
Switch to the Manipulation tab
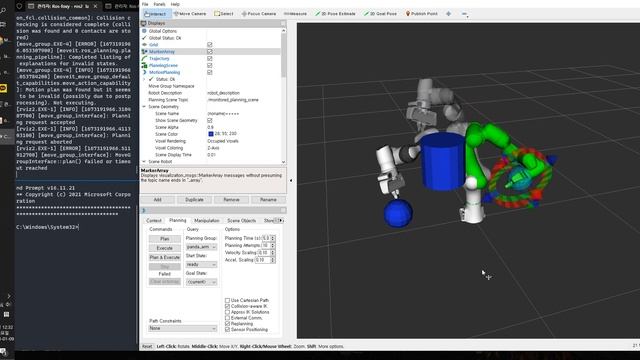(x=207, y=220)
